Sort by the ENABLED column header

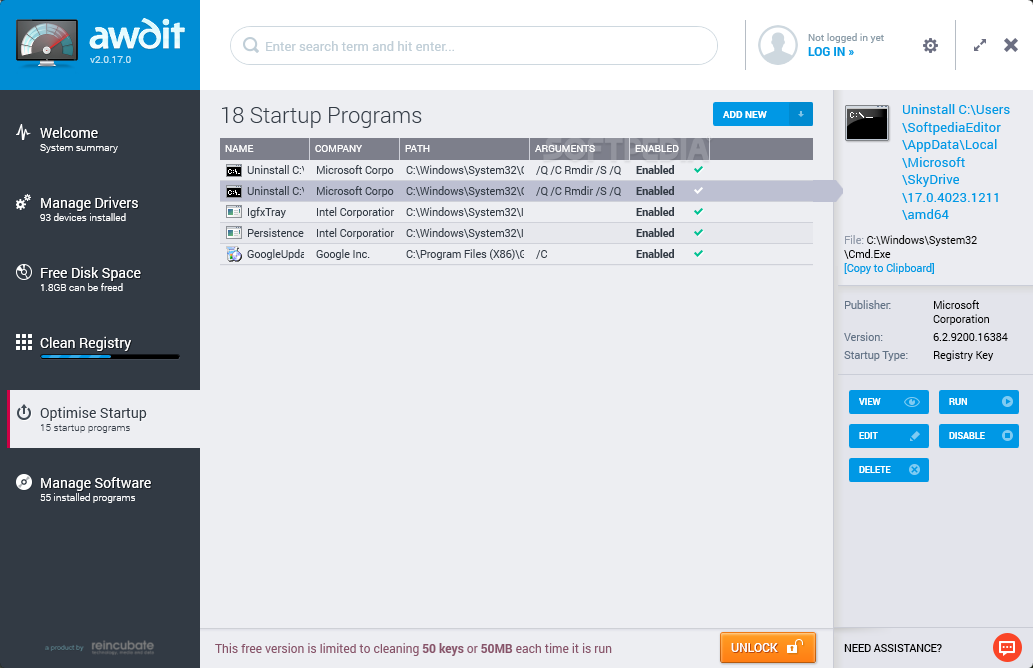[x=669, y=149]
